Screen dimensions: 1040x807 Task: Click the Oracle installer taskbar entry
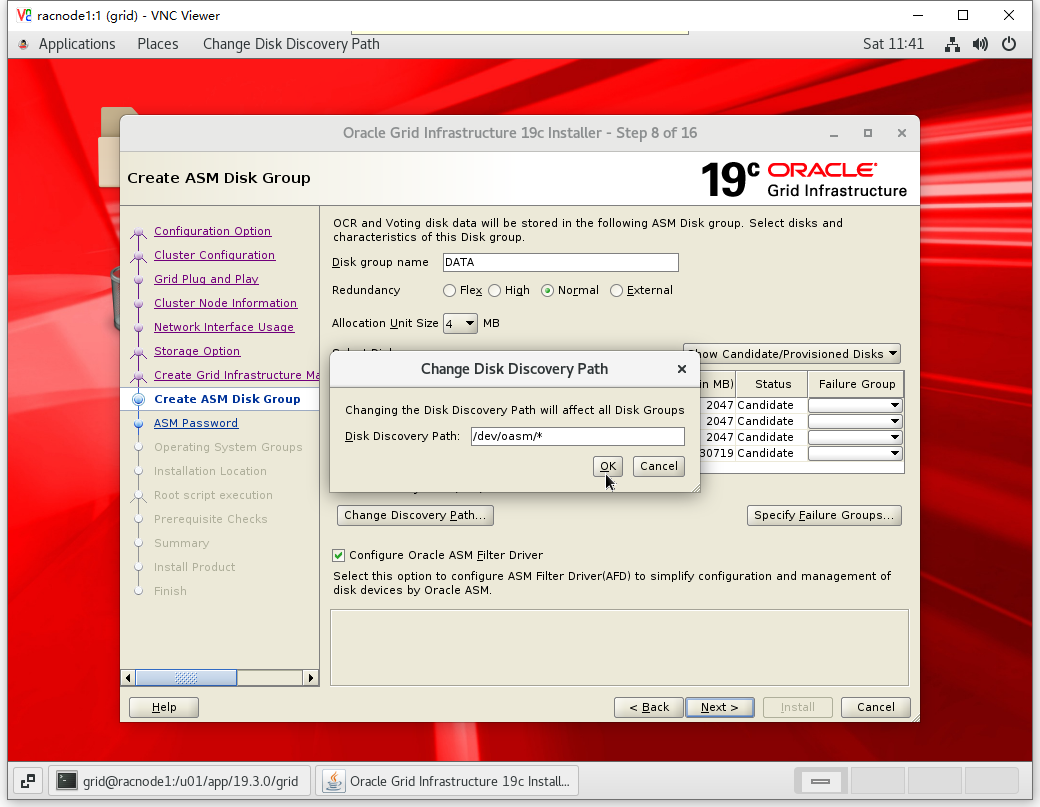[447, 781]
